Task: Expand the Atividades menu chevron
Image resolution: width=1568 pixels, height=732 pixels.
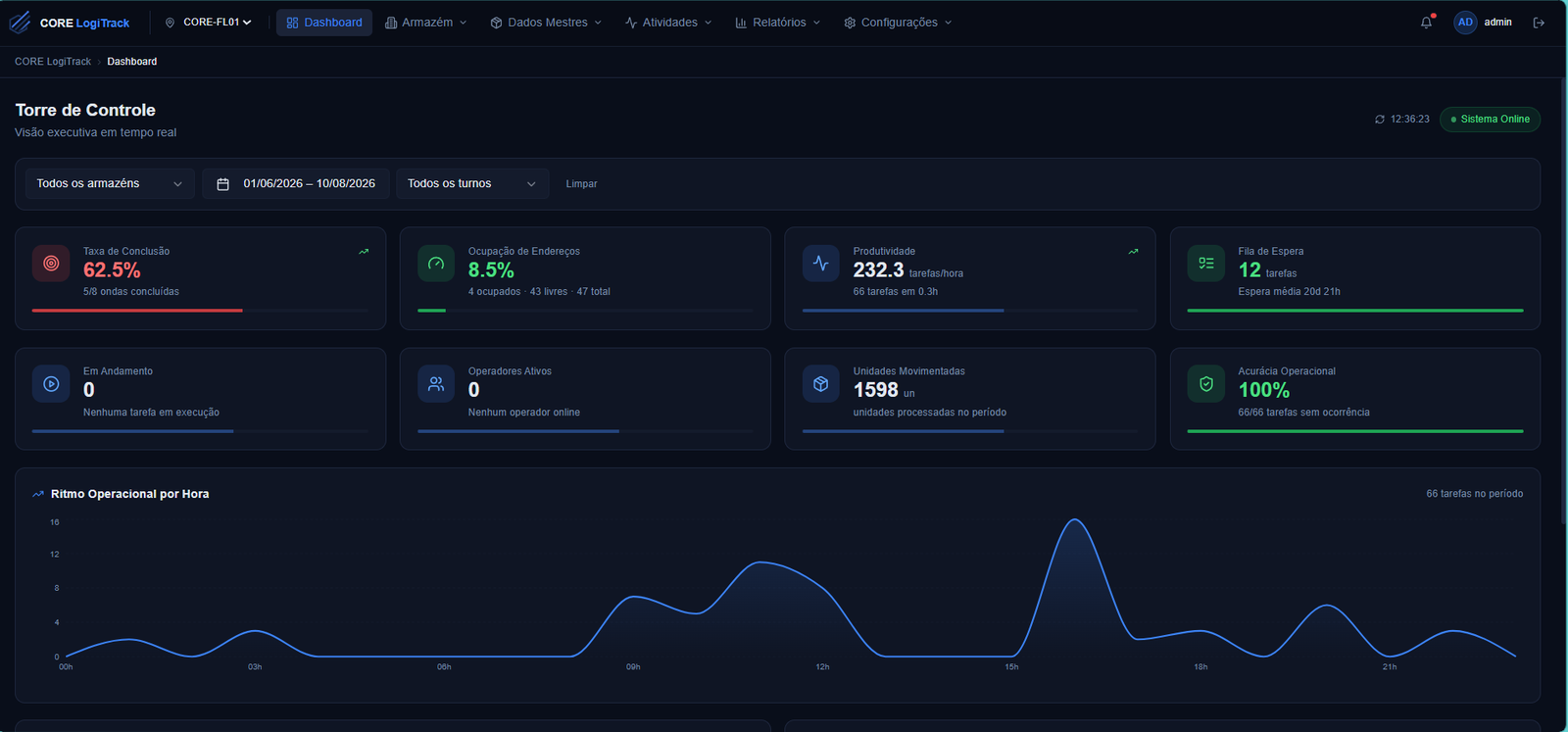Action: (708, 23)
